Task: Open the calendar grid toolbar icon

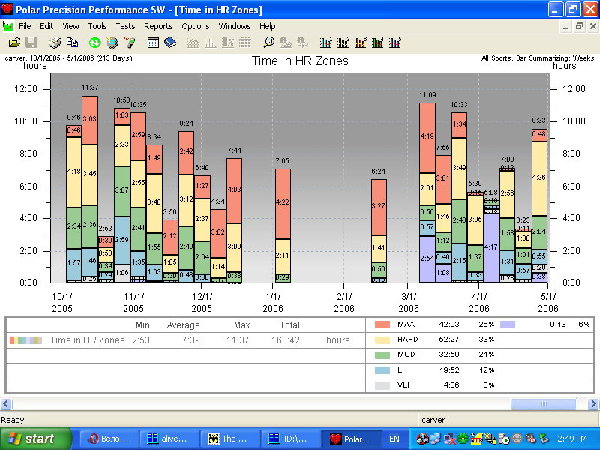Action: click(153, 43)
